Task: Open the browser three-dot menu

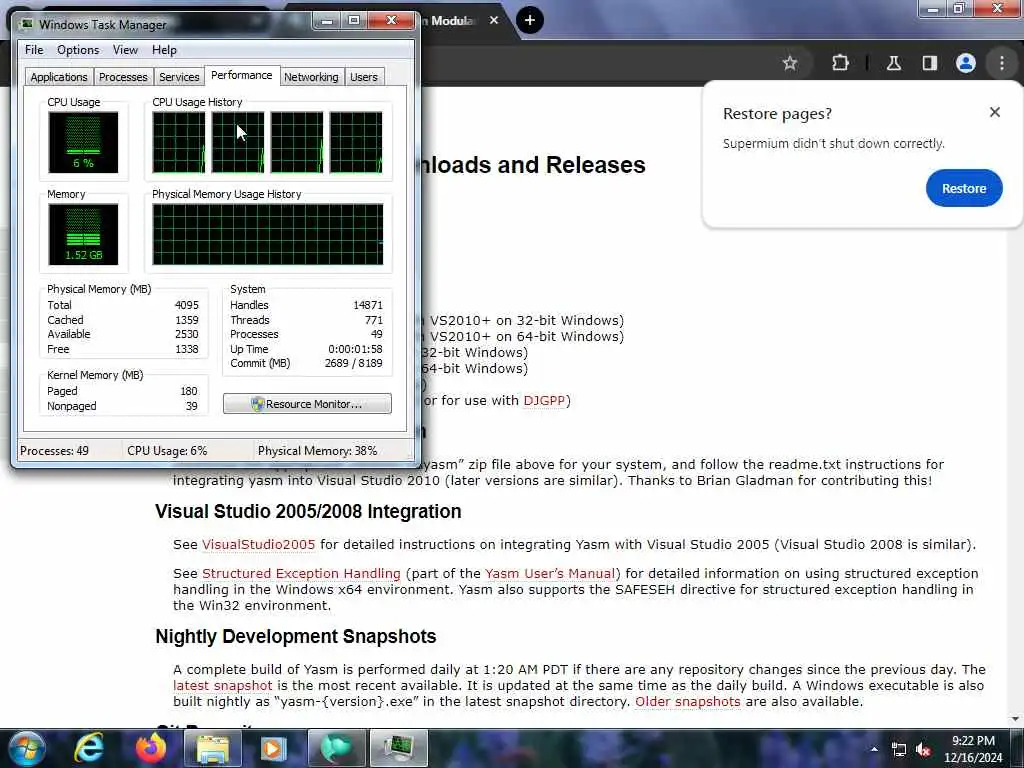Action: click(1002, 63)
